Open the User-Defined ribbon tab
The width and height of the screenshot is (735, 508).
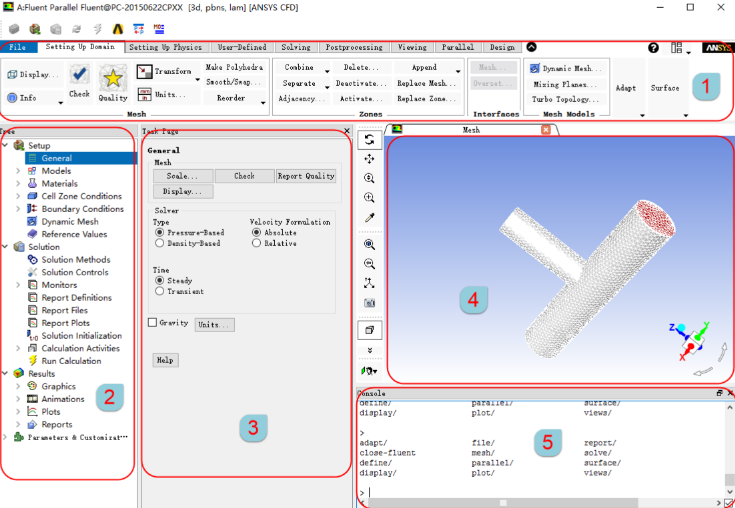click(x=242, y=47)
